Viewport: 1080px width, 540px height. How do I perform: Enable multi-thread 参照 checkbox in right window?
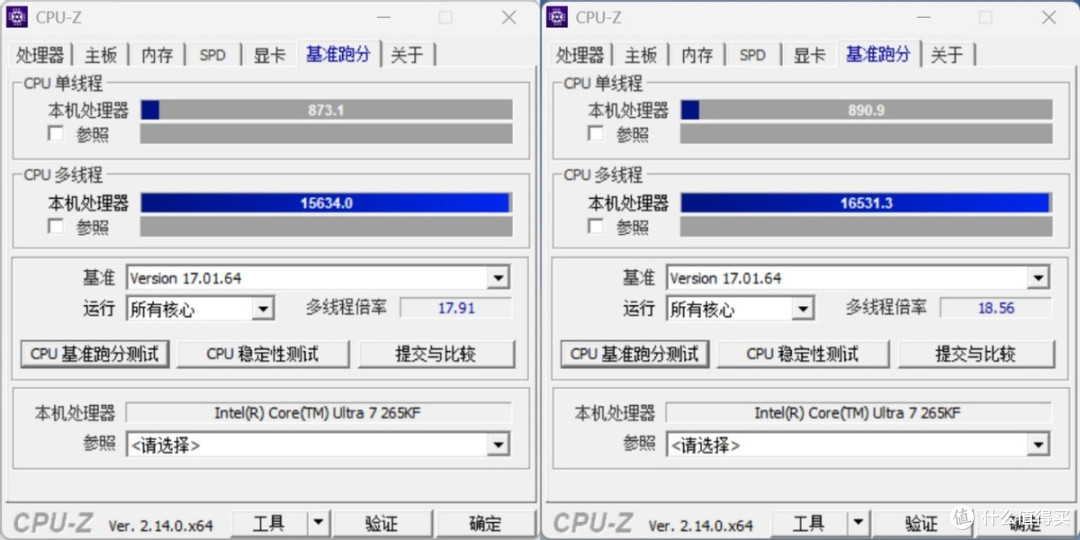[596, 226]
